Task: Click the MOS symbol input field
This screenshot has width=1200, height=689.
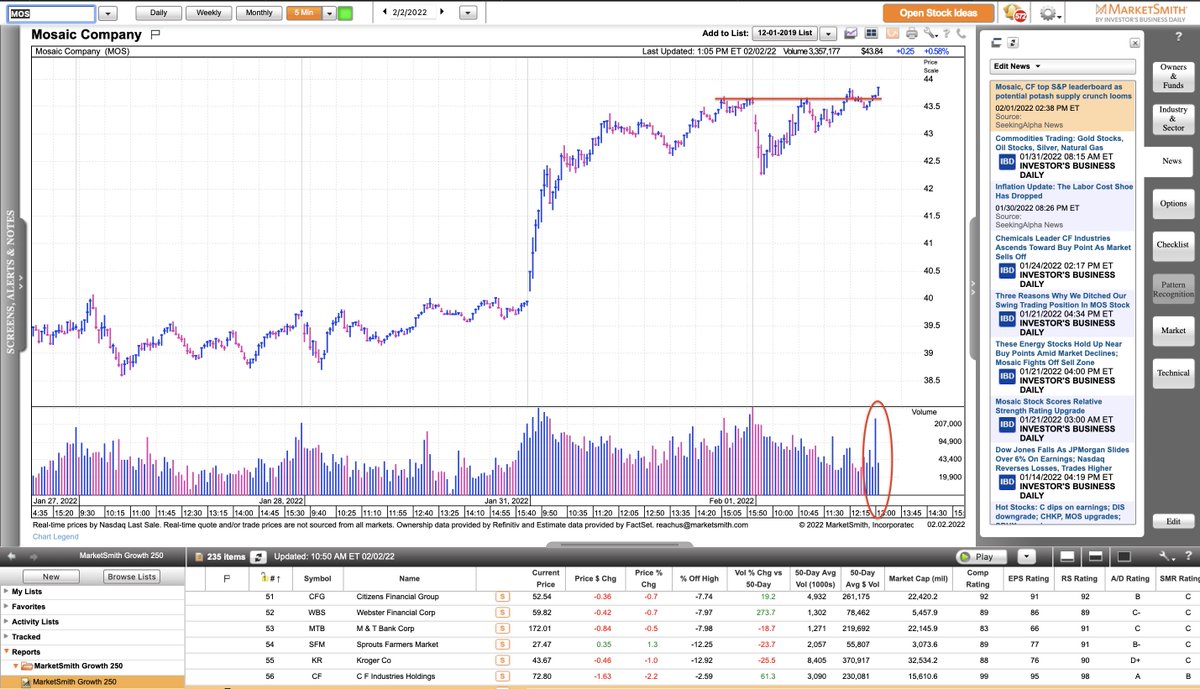Action: coord(51,13)
